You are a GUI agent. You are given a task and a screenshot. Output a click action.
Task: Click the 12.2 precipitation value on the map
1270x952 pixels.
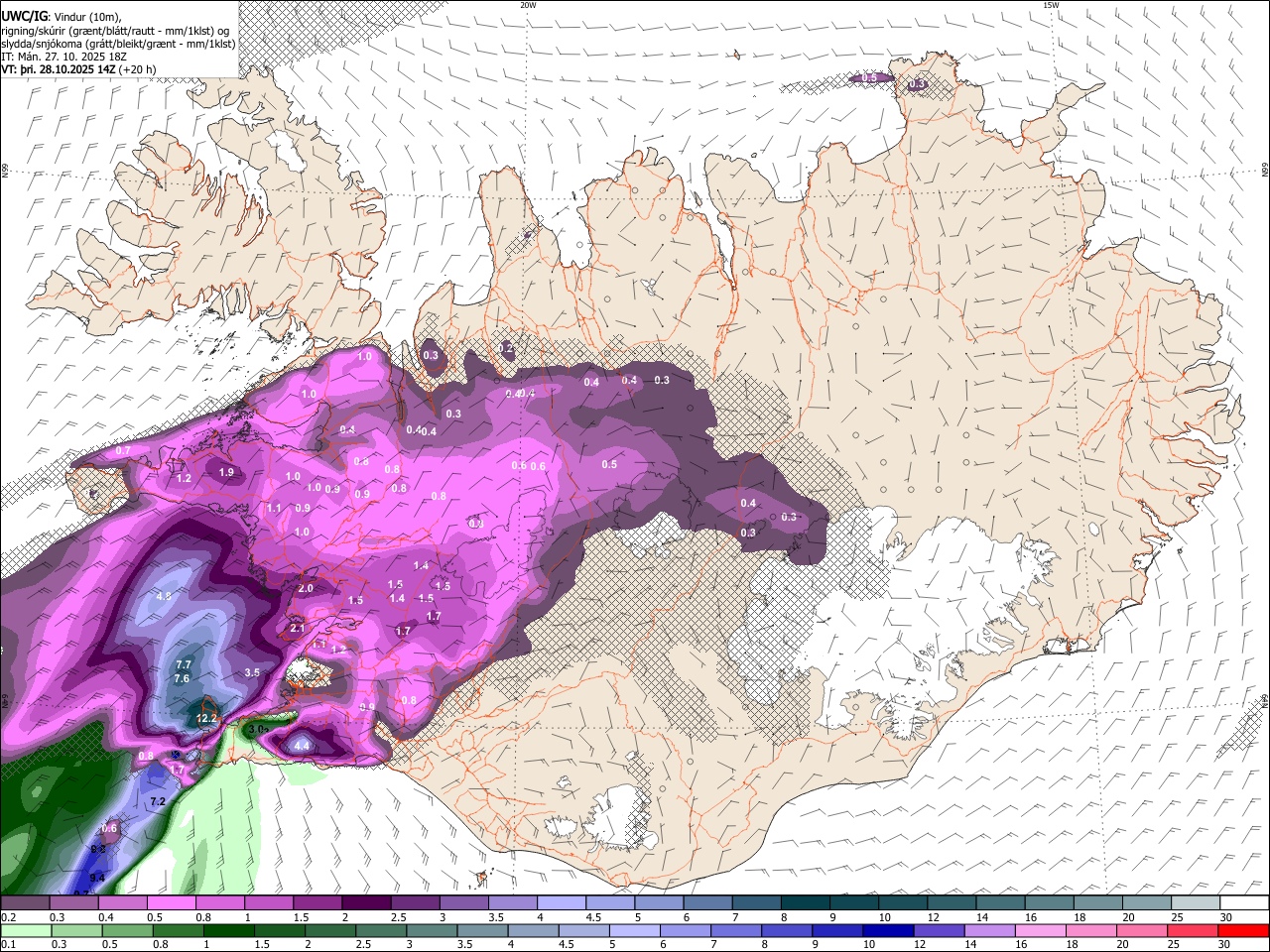(x=206, y=718)
